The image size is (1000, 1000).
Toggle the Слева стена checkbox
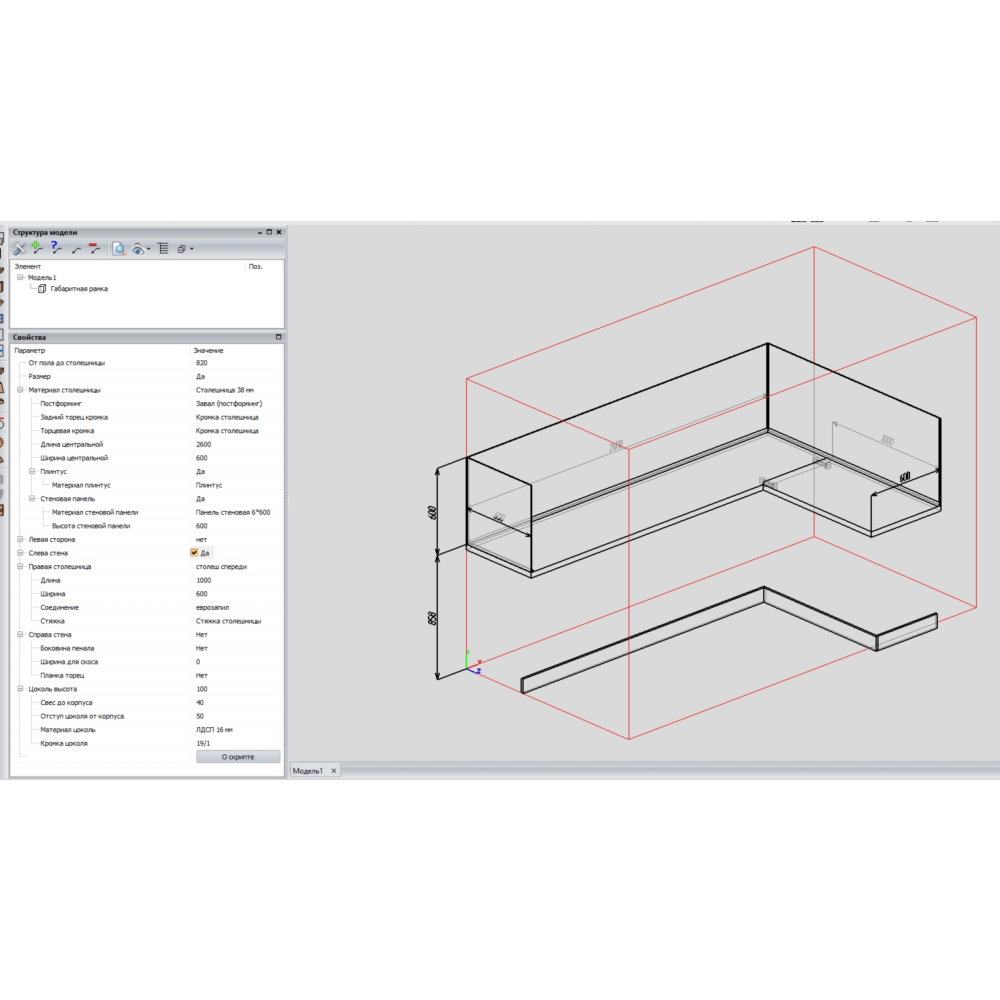[x=194, y=553]
